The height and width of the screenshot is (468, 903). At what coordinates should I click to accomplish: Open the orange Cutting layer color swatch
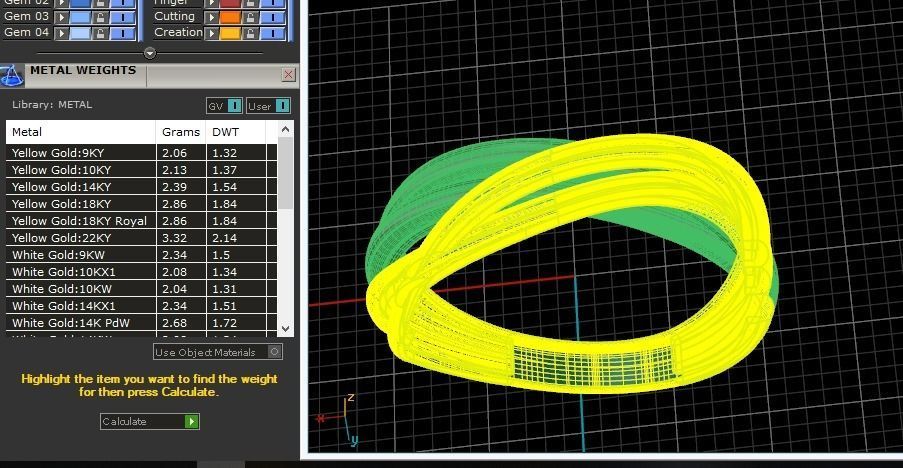230,18
